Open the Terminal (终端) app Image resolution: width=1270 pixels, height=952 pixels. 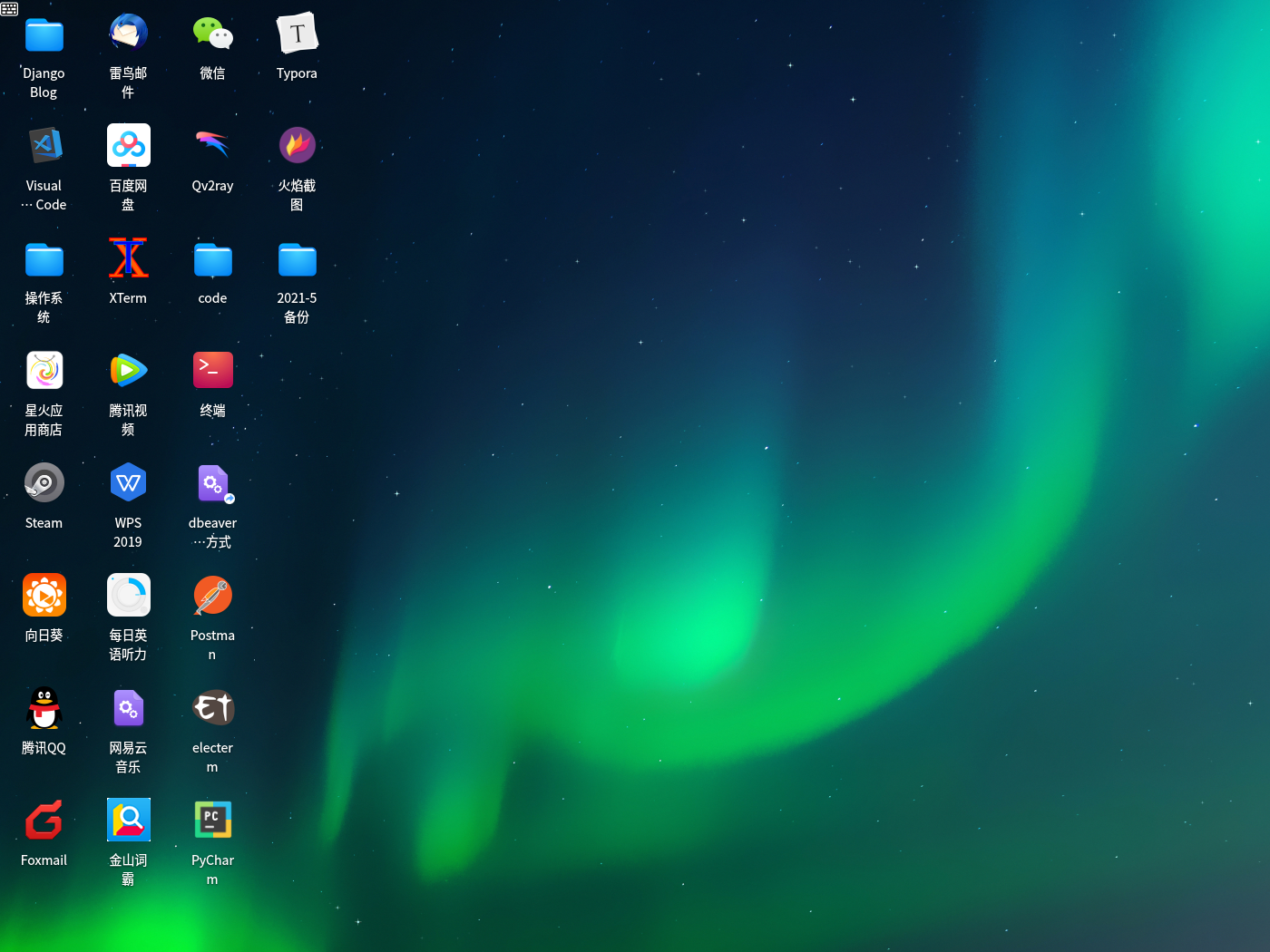212,371
